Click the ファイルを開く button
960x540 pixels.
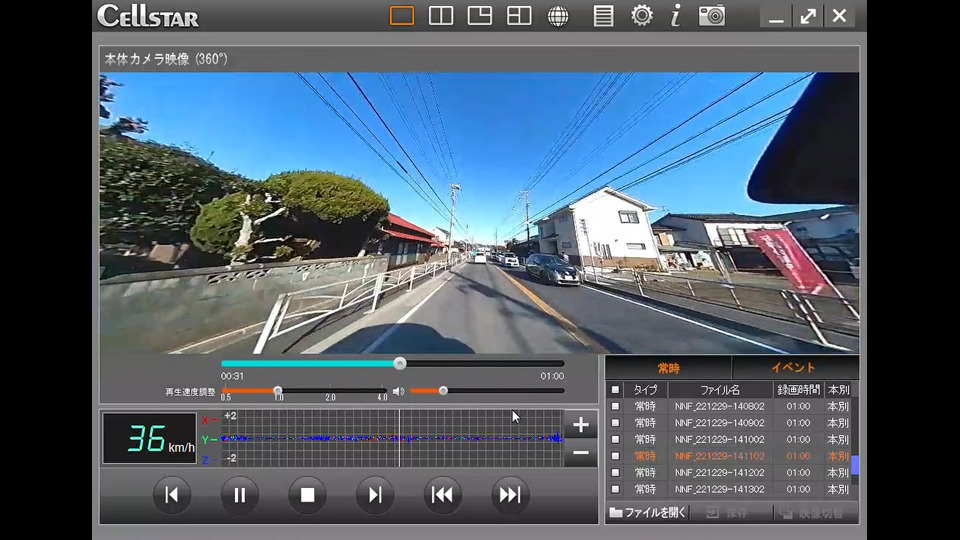(x=648, y=513)
